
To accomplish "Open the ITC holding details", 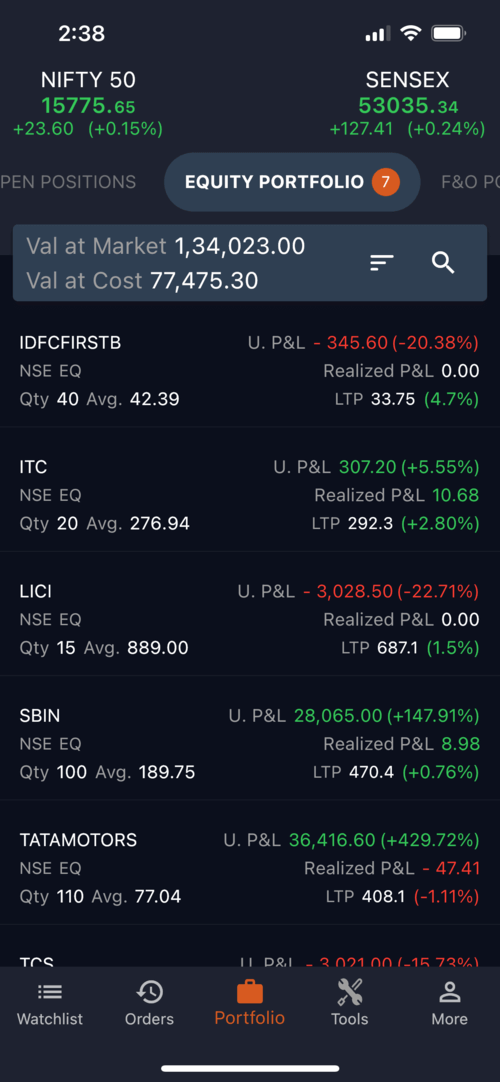I will (x=250, y=495).
